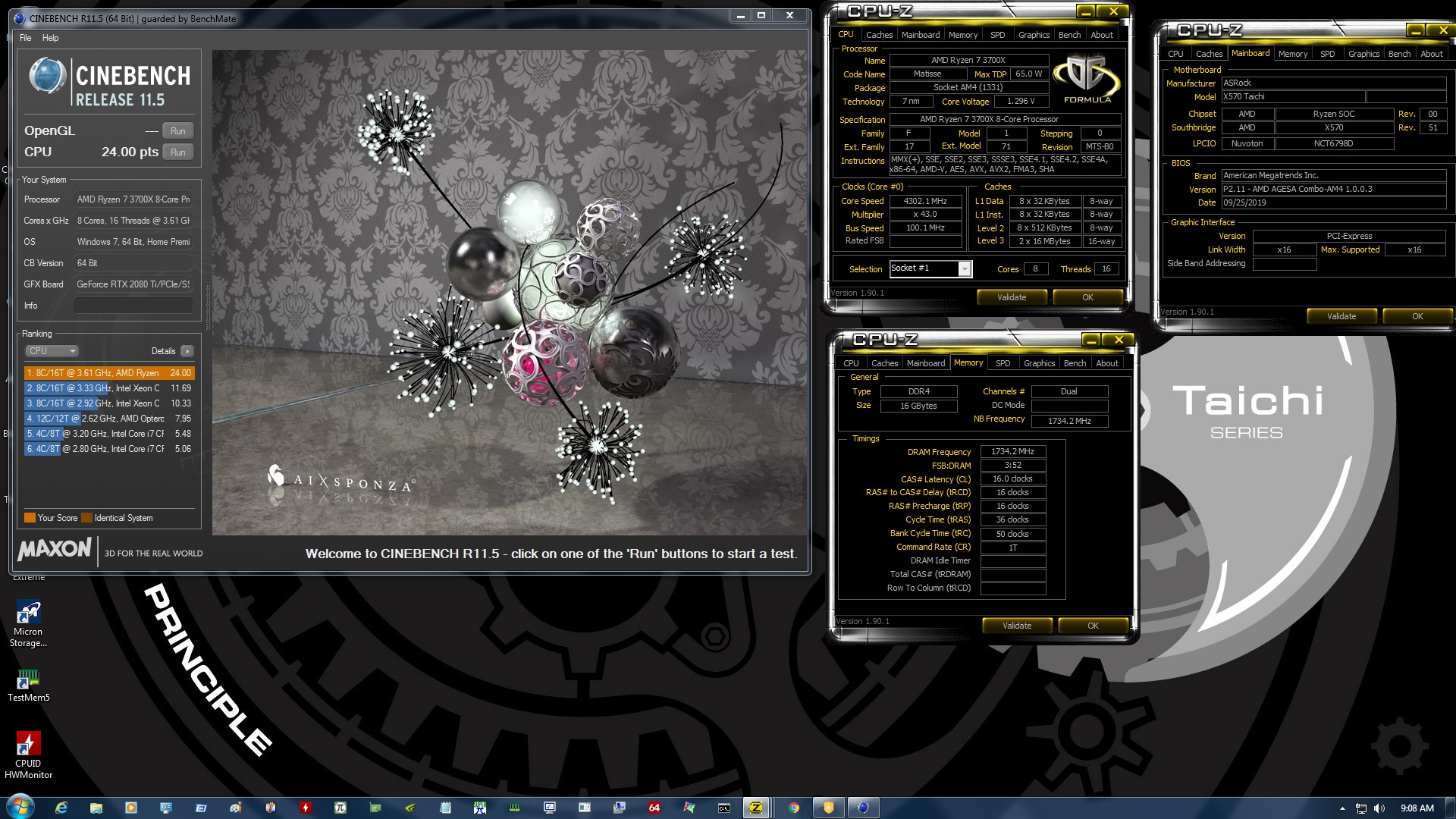Screen dimensions: 1456x819
Task: Select ranking row 6 Intel Core i7 5.06
Action: [109, 449]
